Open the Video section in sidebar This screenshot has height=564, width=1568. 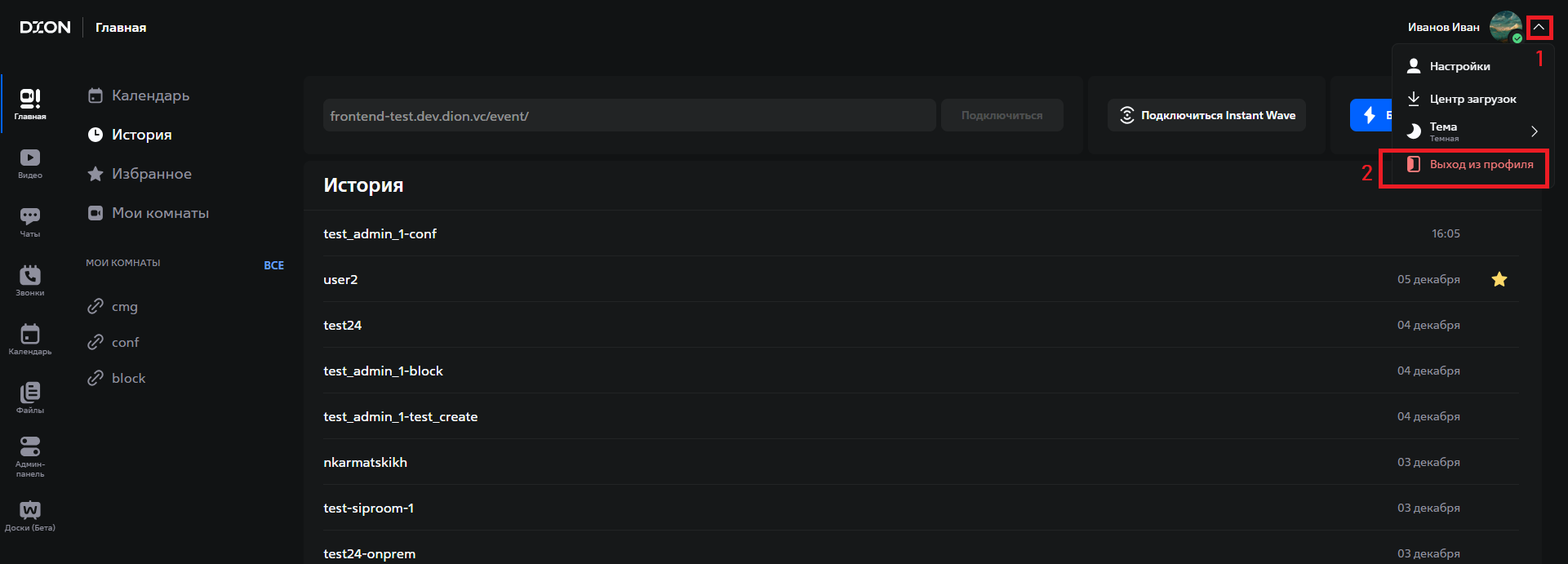click(x=30, y=162)
